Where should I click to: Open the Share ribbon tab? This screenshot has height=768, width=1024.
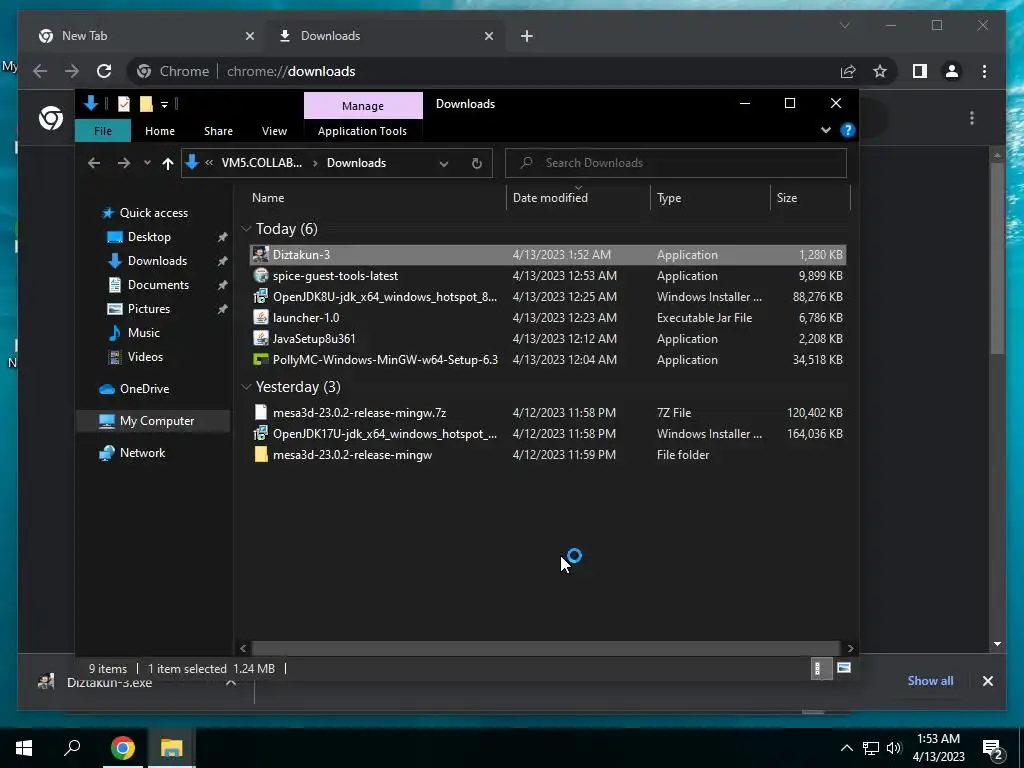click(218, 131)
